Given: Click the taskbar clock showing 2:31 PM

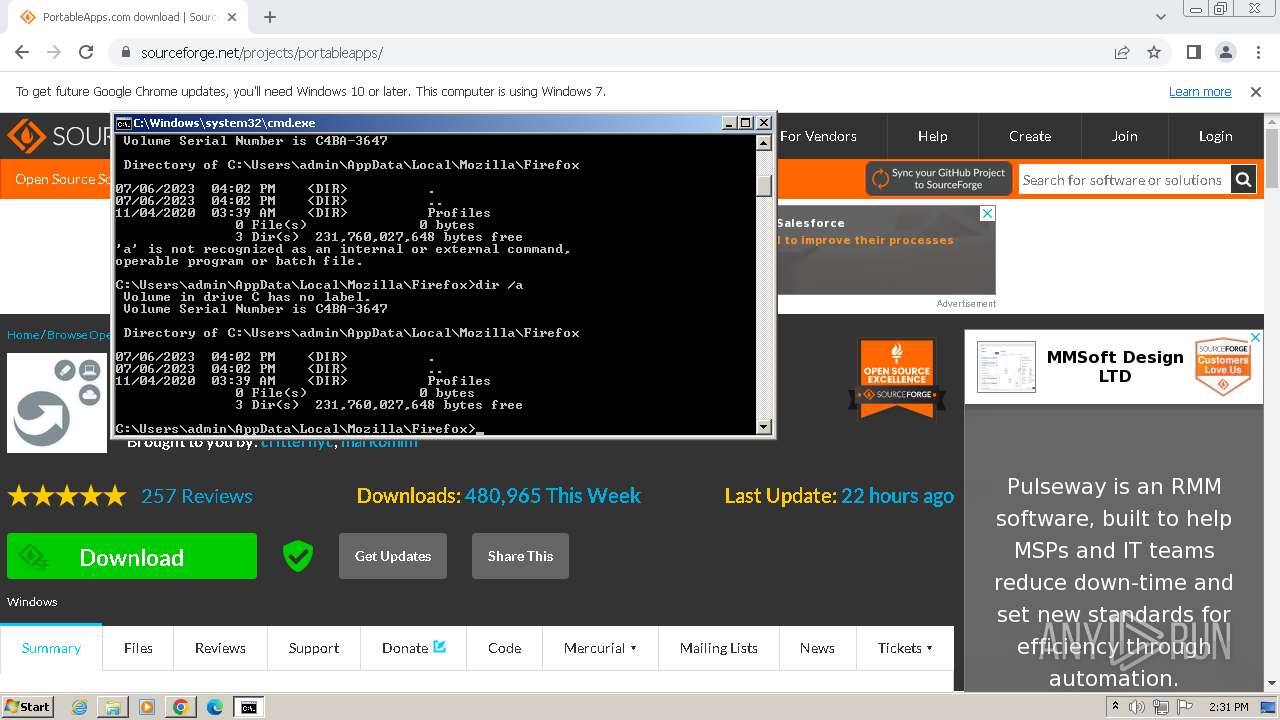Looking at the screenshot, I should coord(1228,707).
